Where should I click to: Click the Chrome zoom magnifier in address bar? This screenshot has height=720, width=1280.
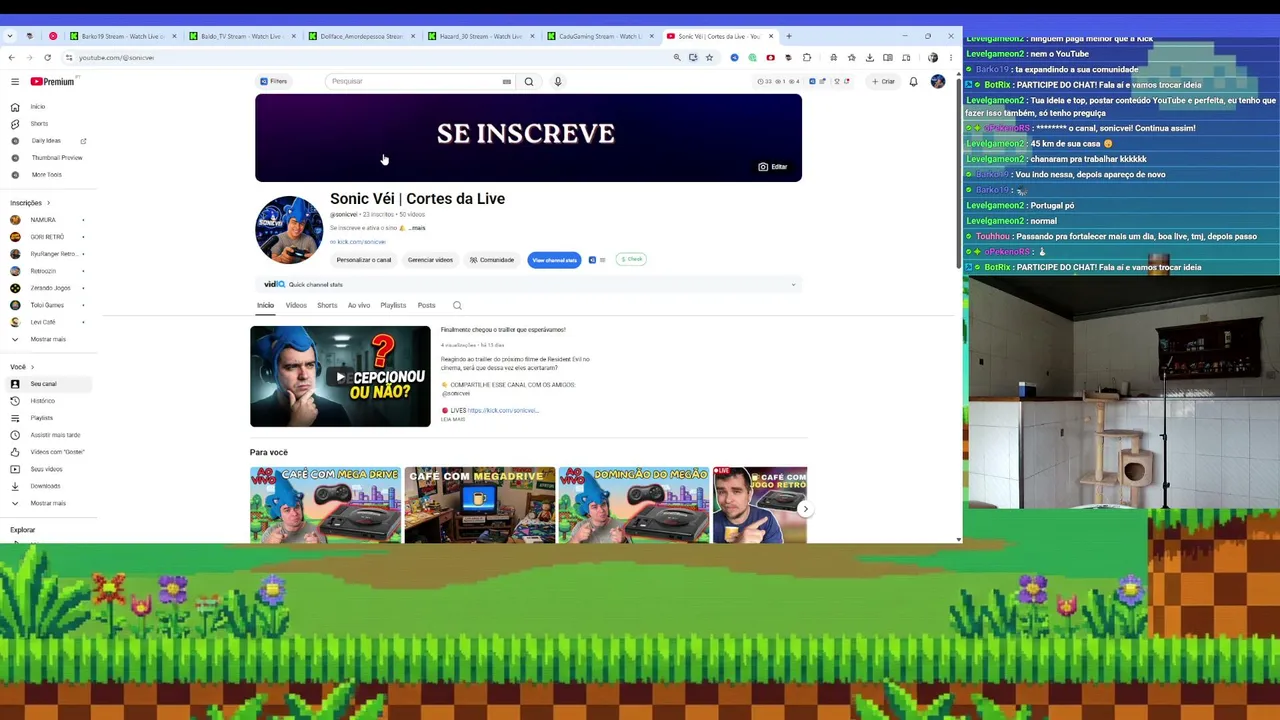click(x=677, y=58)
